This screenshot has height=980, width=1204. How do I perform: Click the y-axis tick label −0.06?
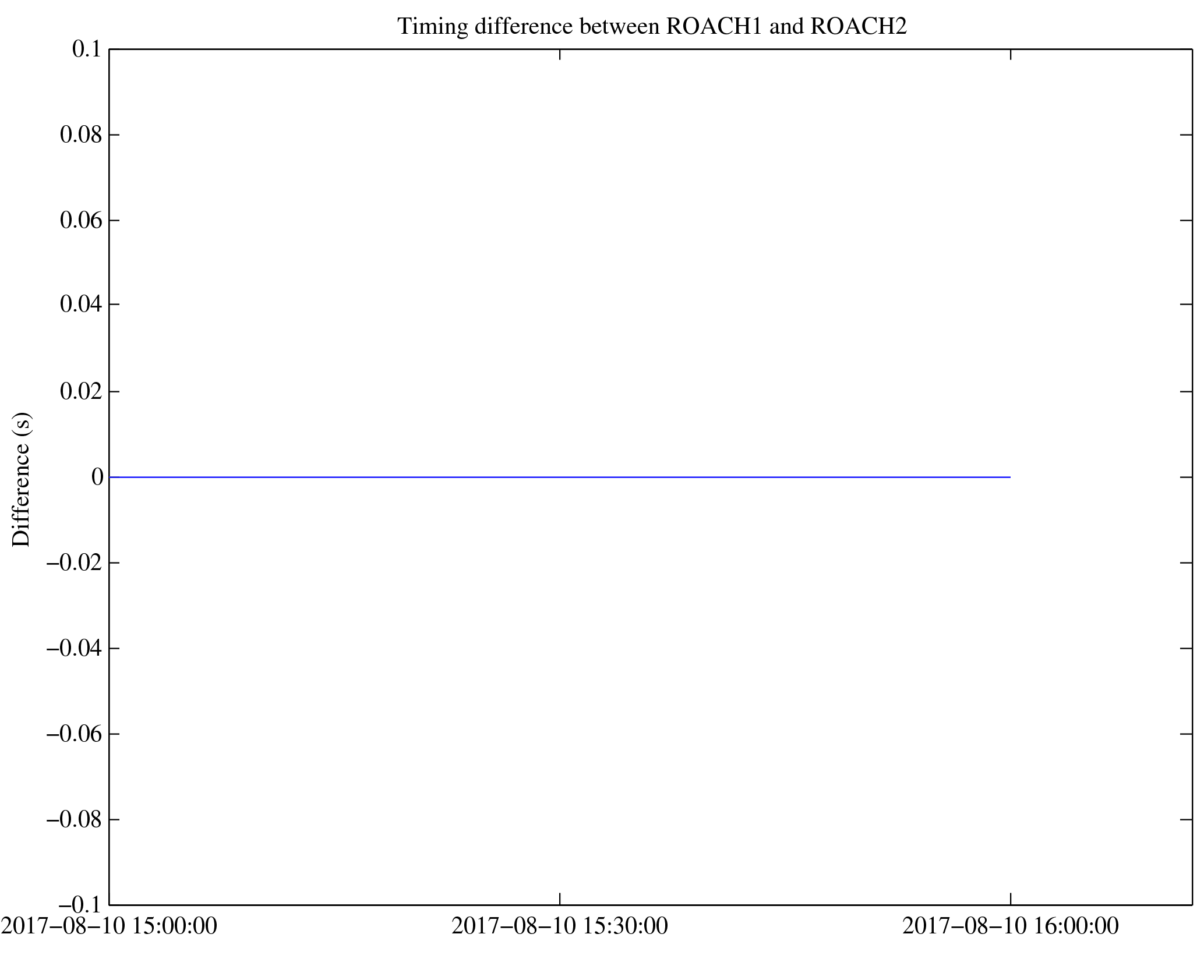pos(75,734)
